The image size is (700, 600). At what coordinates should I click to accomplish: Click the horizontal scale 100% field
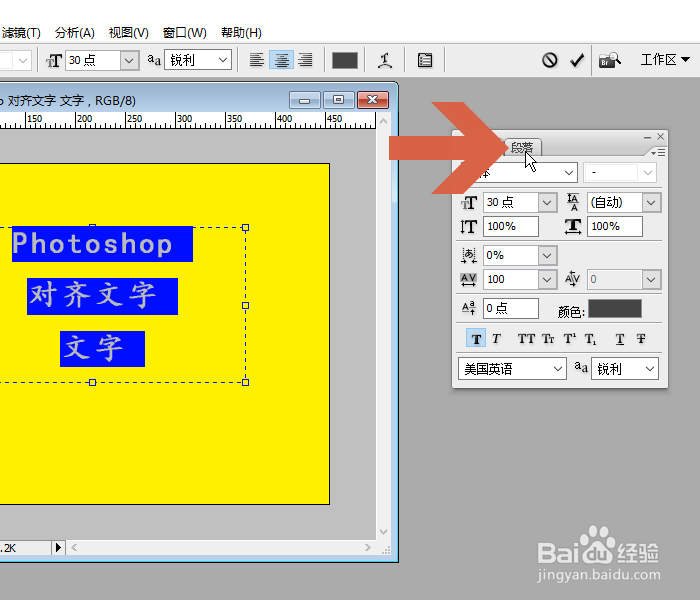(x=615, y=226)
